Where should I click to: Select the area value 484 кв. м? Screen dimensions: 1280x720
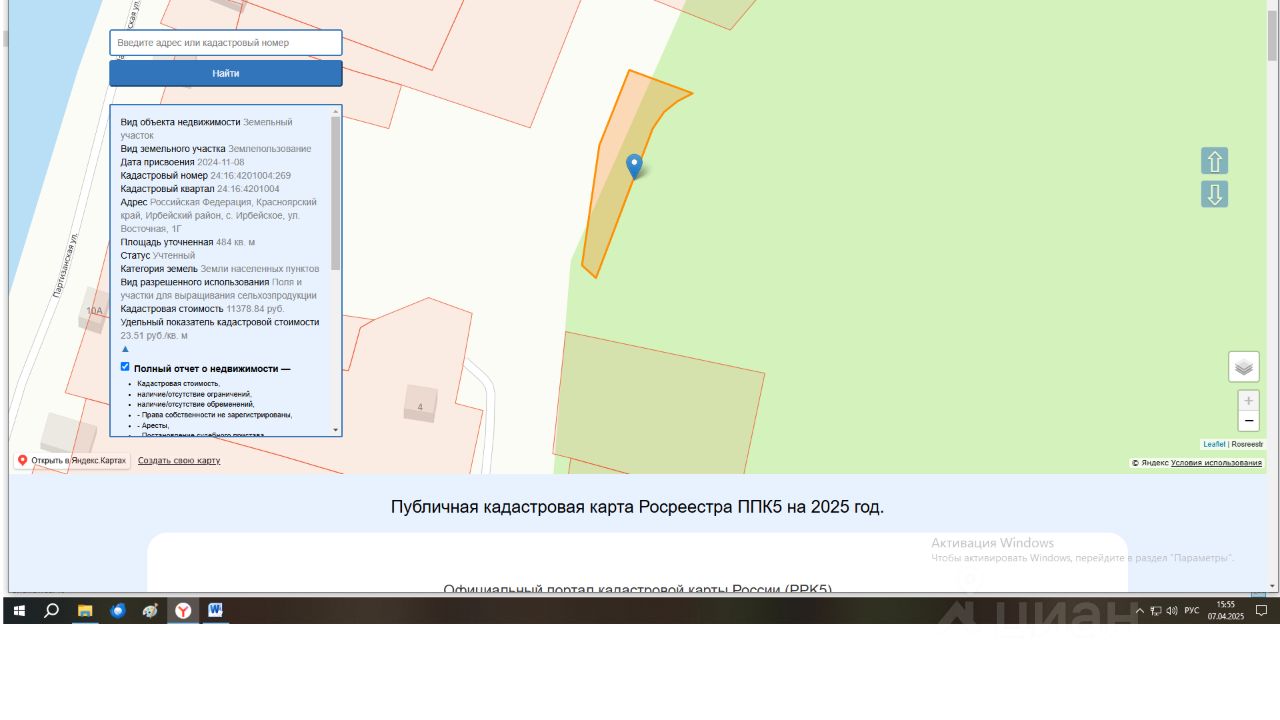pos(235,242)
